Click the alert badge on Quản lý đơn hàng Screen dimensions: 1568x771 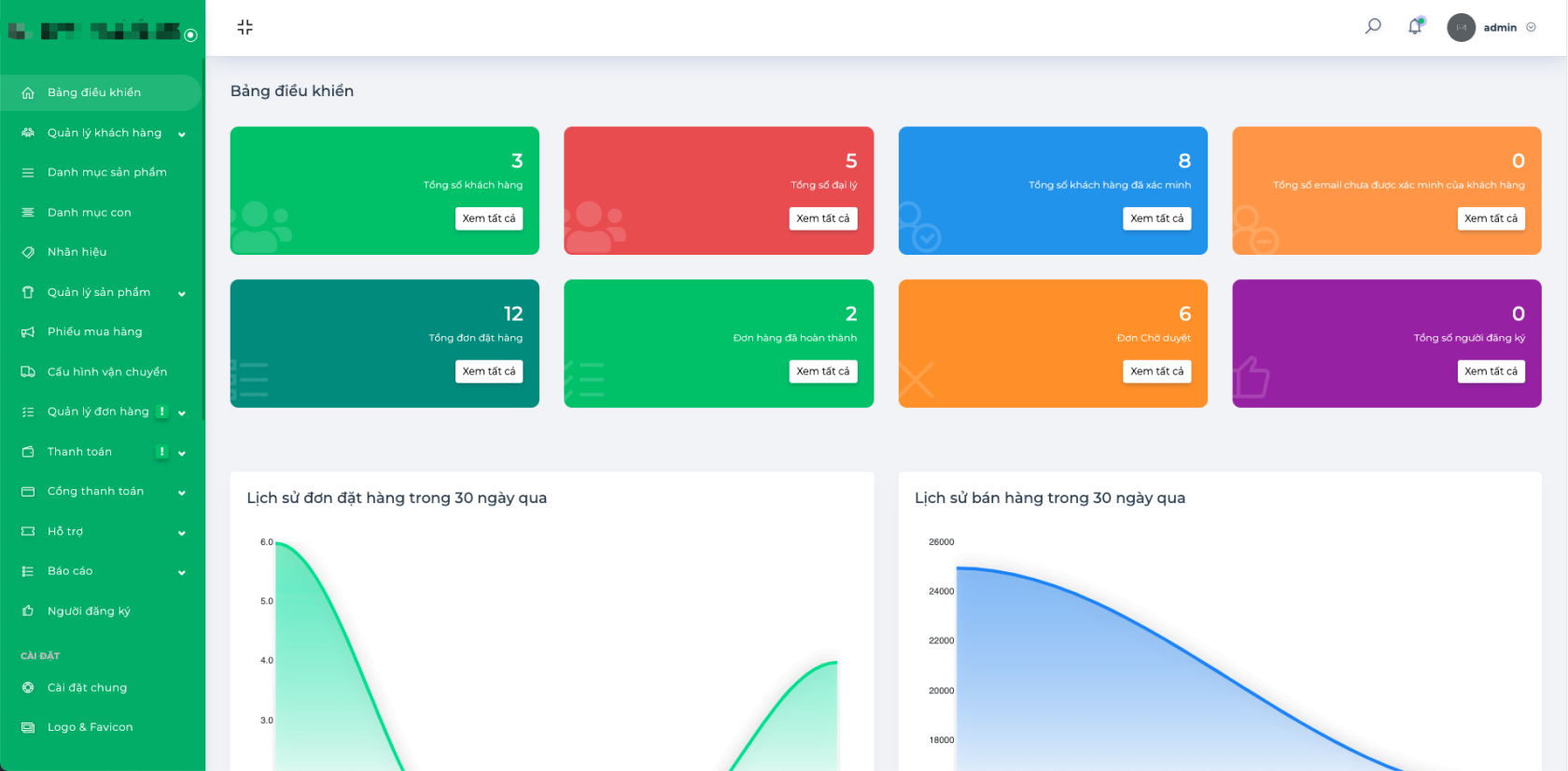point(161,412)
